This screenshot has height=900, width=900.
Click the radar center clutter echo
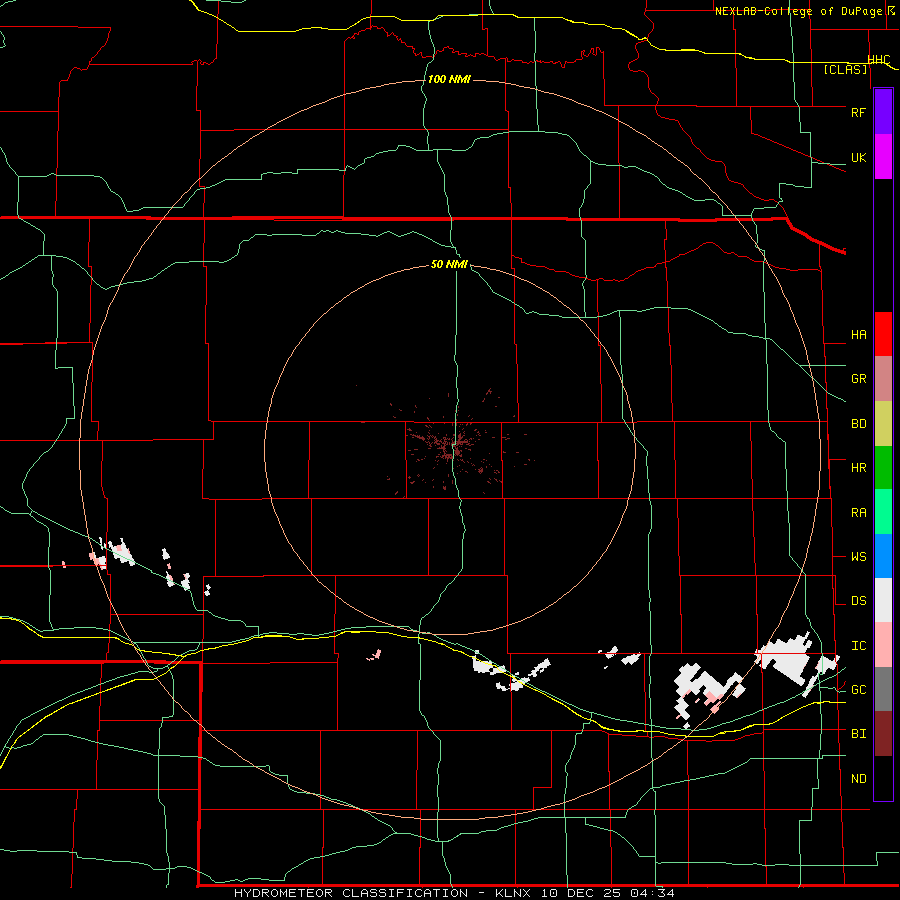453,447
